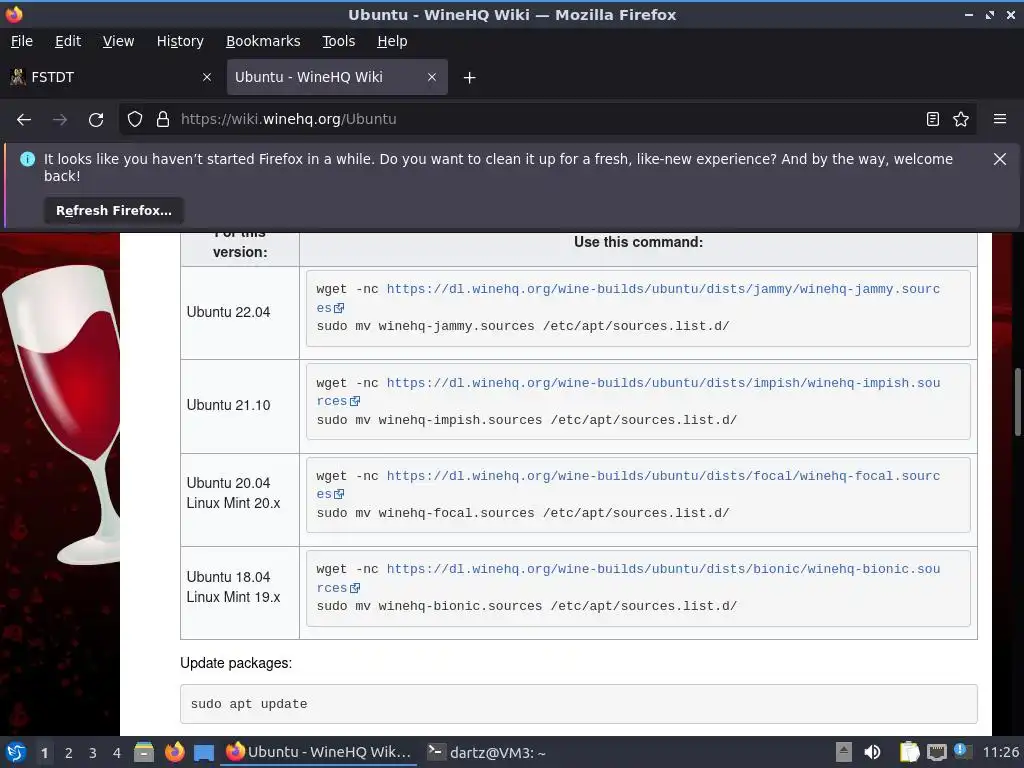The height and width of the screenshot is (768, 1024).
Task: Open the file manager taskbar icon
Action: click(144, 752)
